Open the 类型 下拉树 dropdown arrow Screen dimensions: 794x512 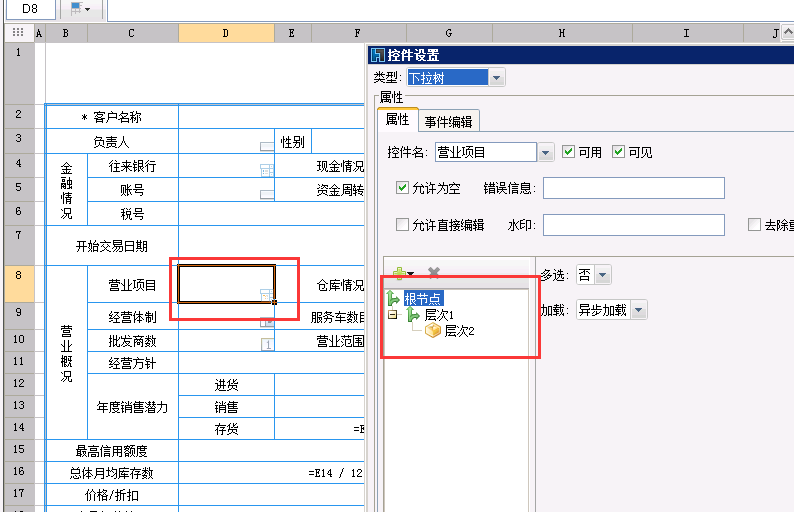point(497,77)
